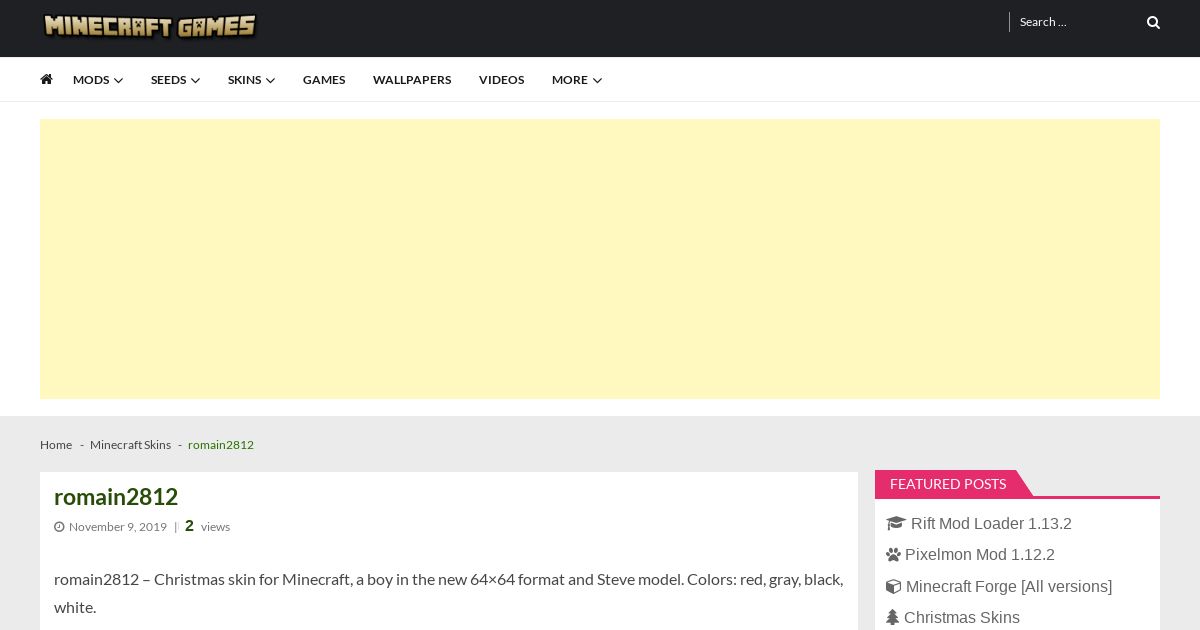Viewport: 1200px width, 630px height.
Task: Click the yellow advertisement banner
Action: 600,259
